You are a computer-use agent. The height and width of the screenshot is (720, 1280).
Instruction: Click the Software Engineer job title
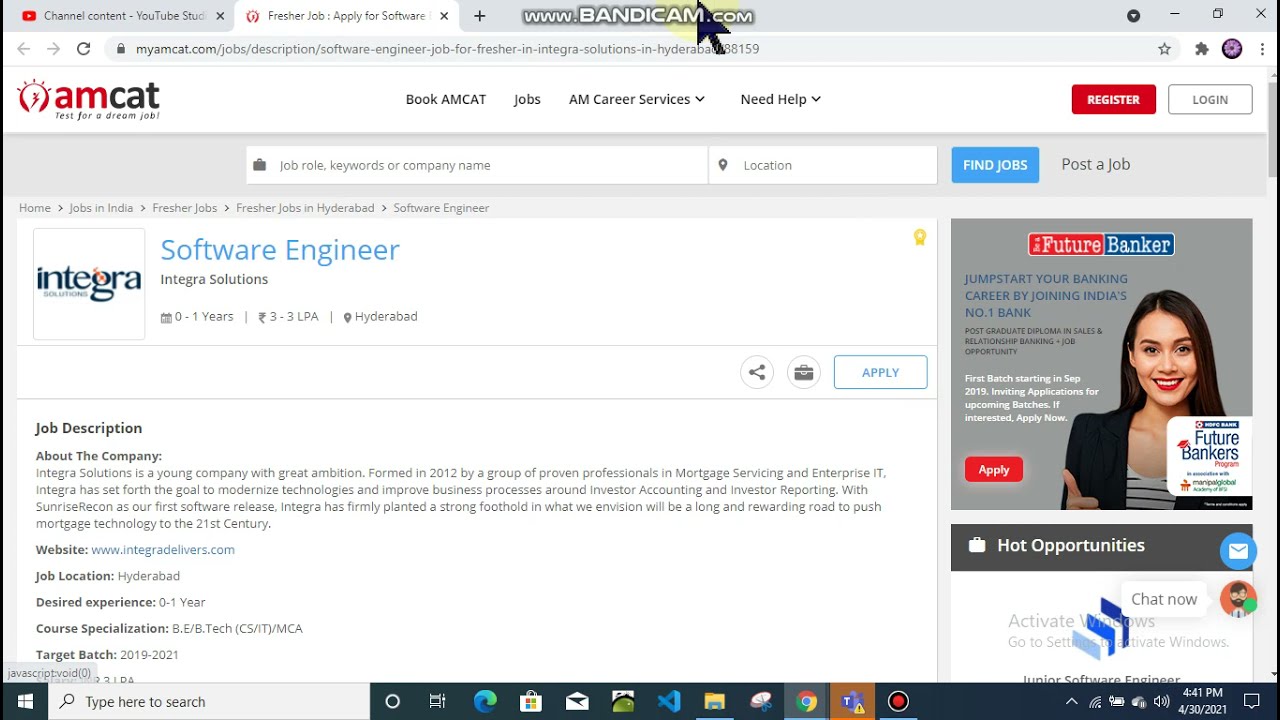[280, 249]
